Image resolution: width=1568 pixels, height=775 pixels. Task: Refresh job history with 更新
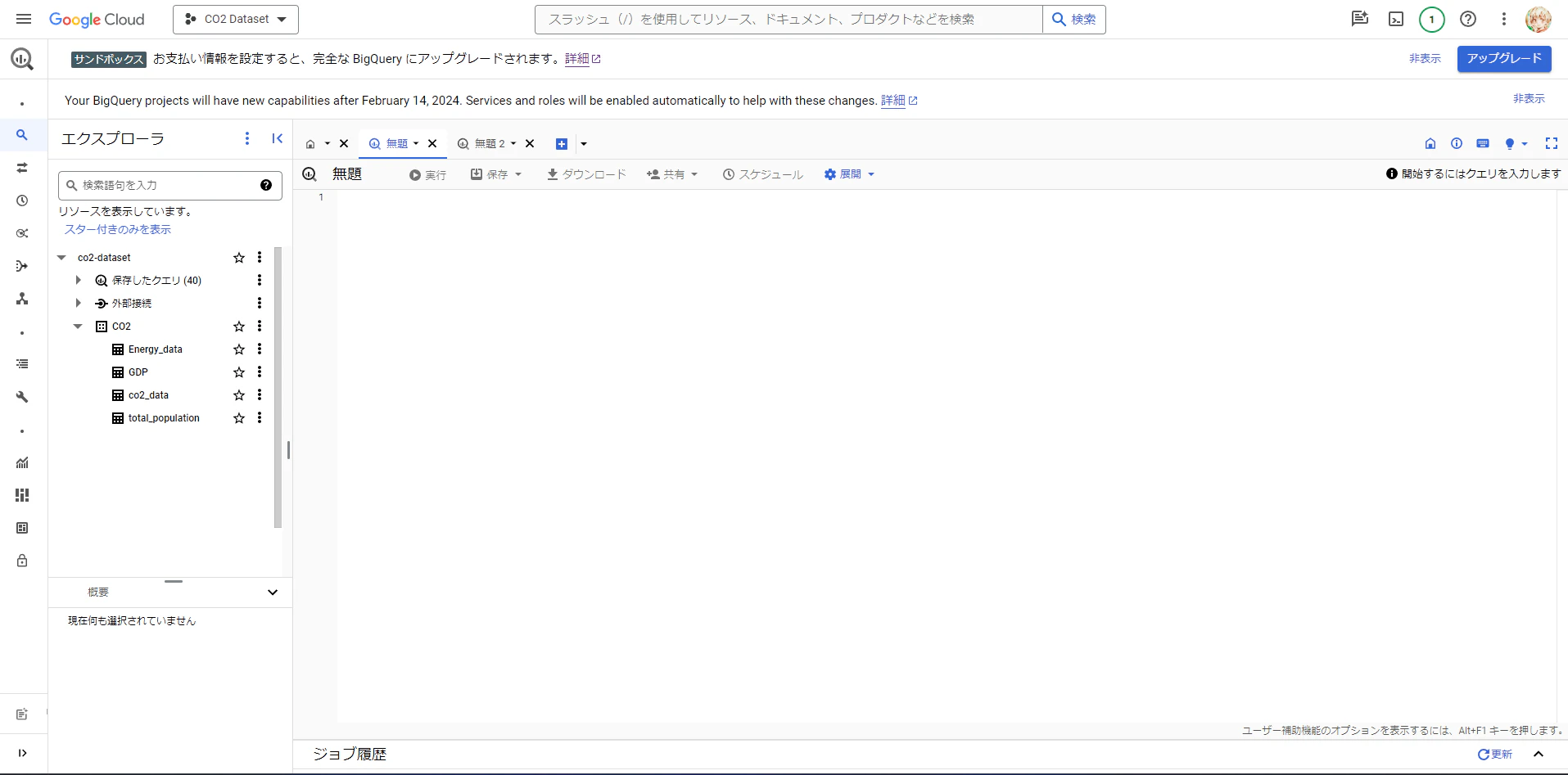[1495, 754]
